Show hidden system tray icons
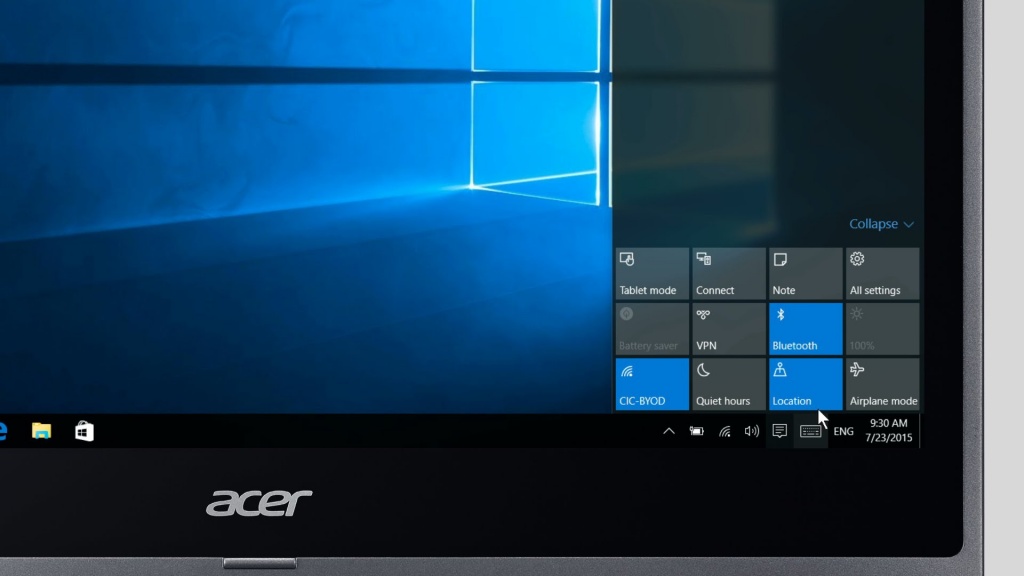This screenshot has width=1024, height=576. (669, 431)
